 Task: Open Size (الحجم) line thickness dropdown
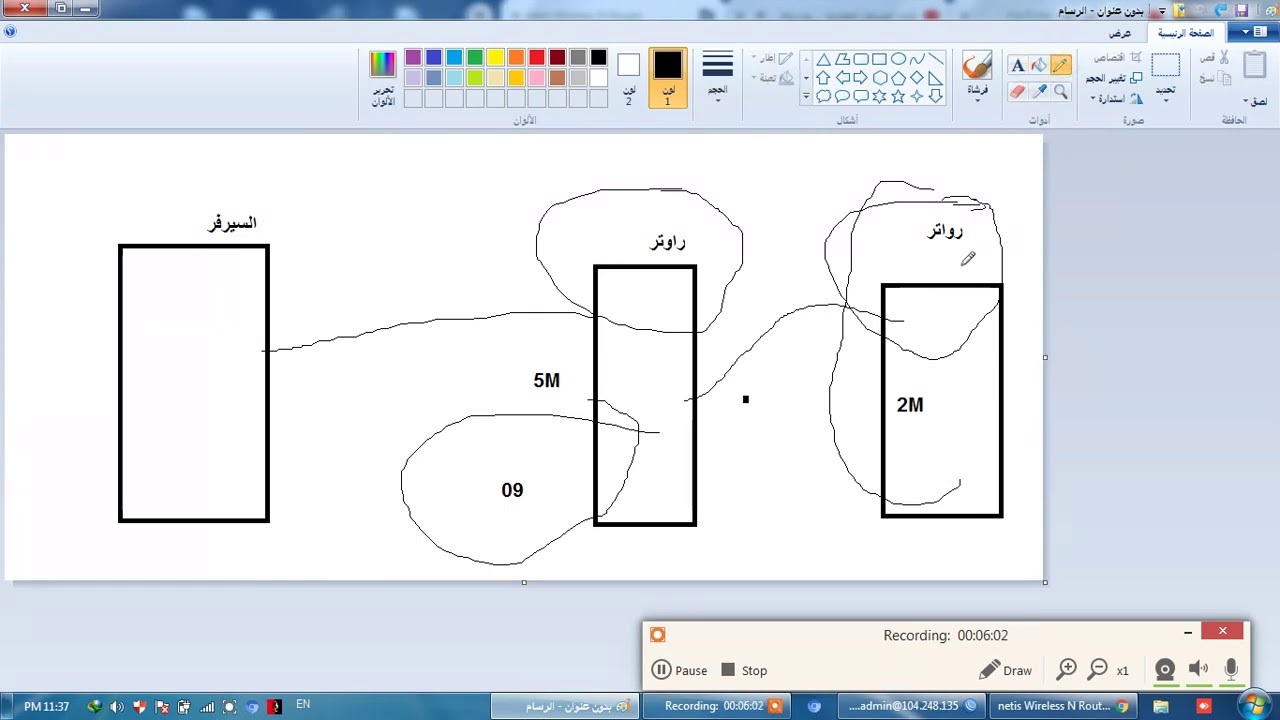click(717, 76)
